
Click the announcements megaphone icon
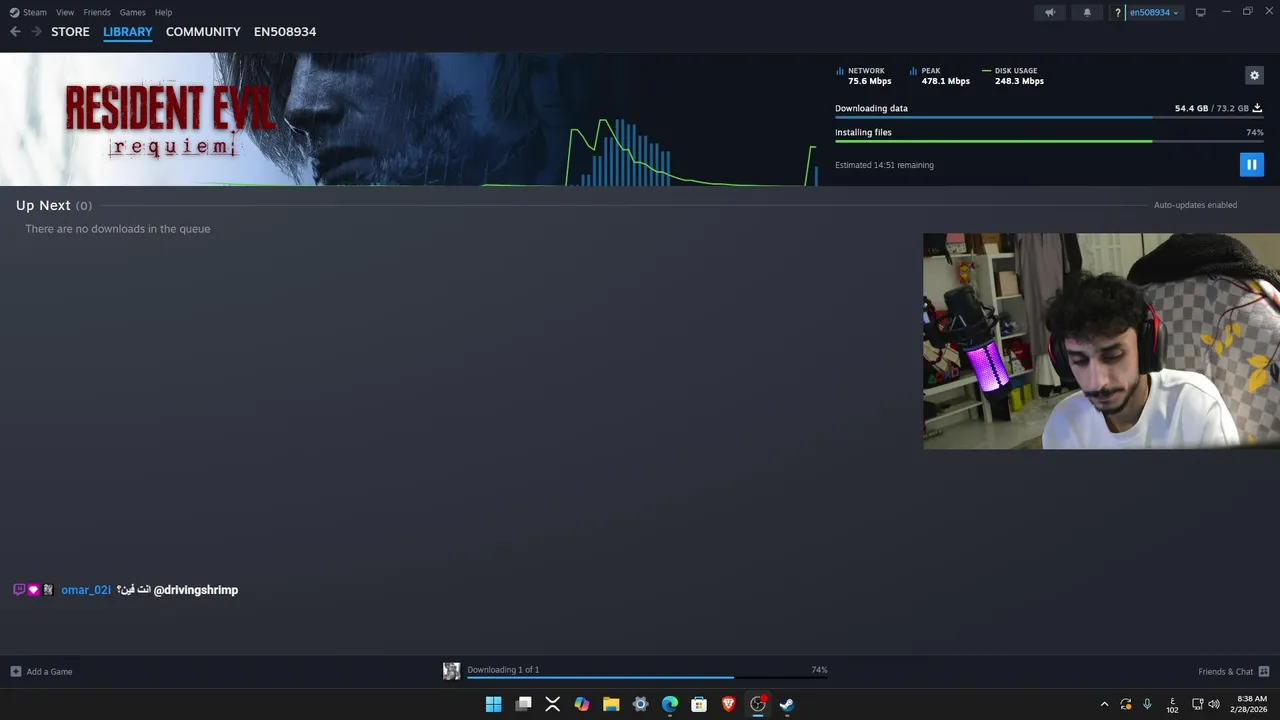tap(1049, 12)
